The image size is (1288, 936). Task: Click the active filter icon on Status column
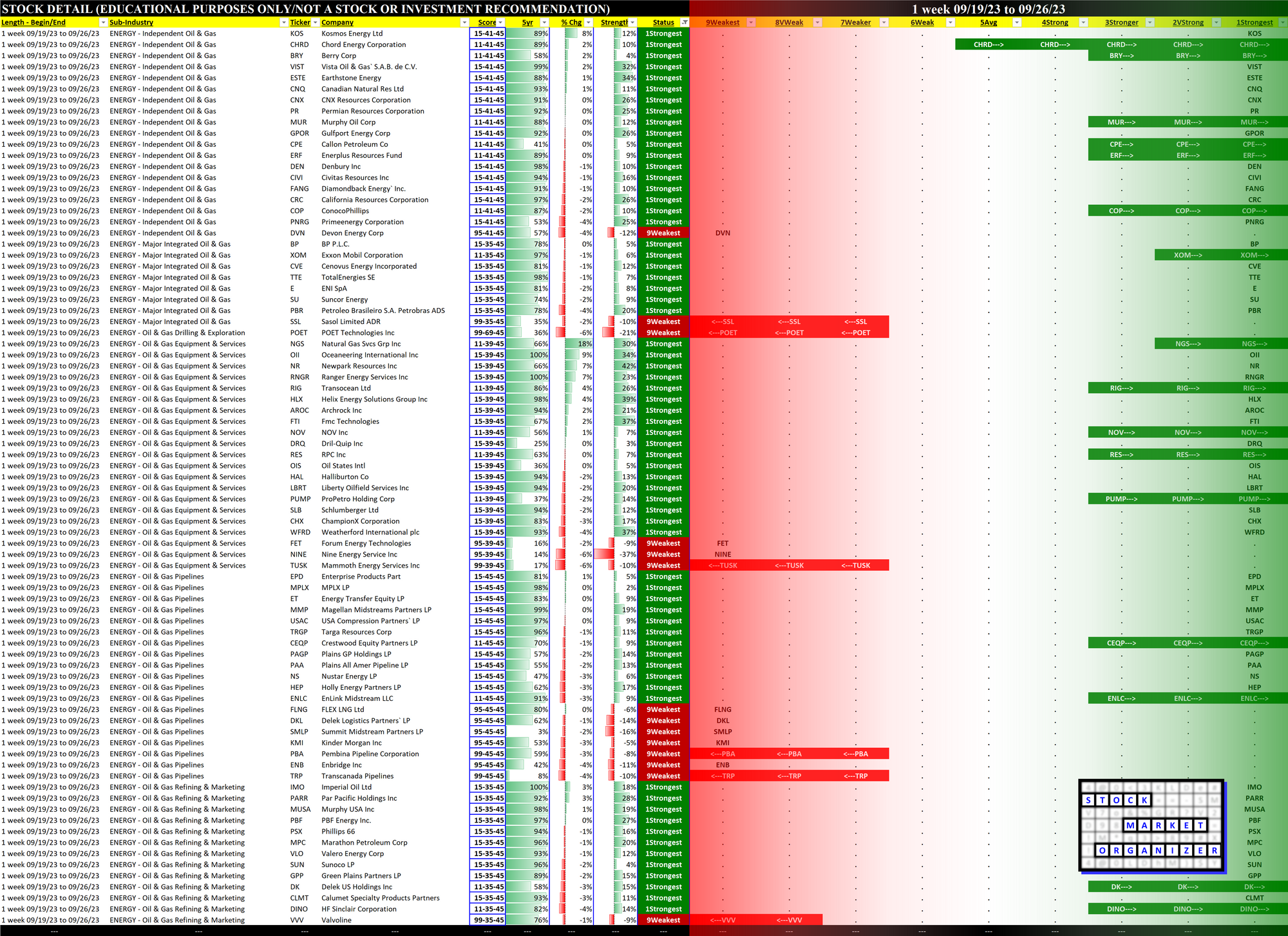[x=685, y=23]
